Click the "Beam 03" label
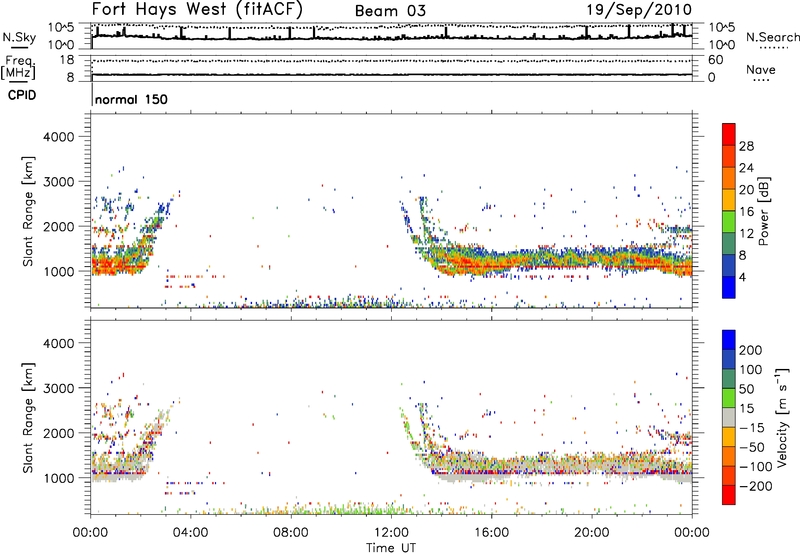 [390, 11]
